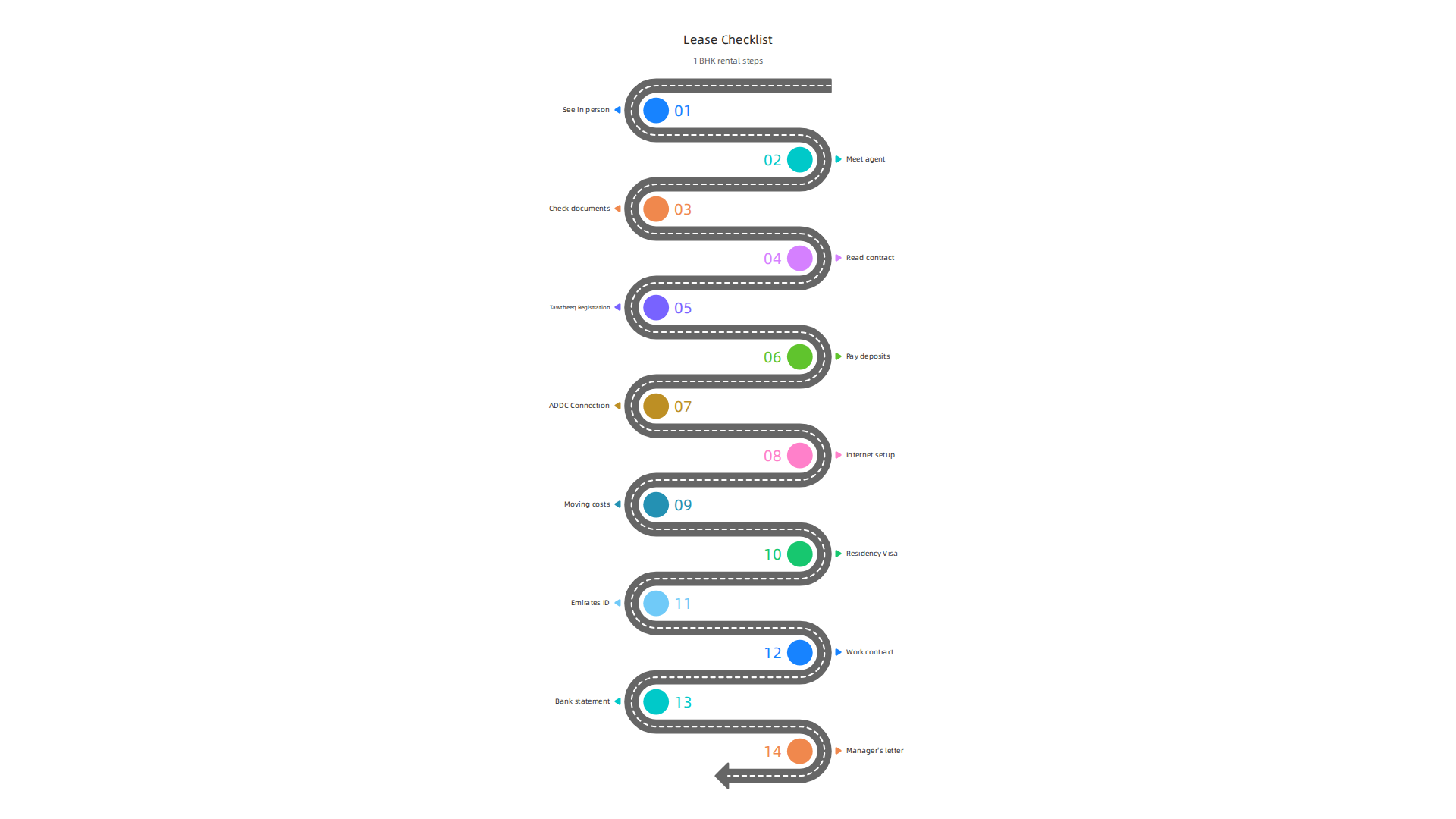Viewport: 1456px width, 819px height.
Task: Click the orange circle for step 03
Action: point(656,209)
